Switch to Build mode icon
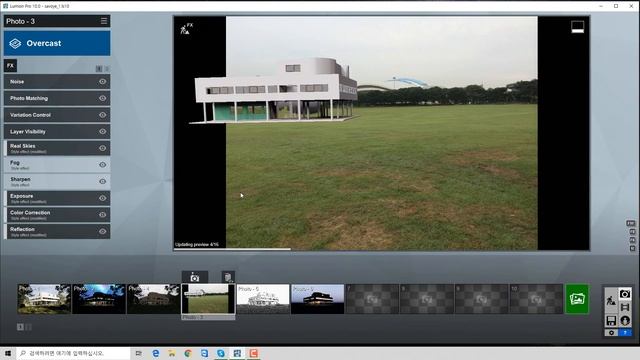 click(x=611, y=301)
